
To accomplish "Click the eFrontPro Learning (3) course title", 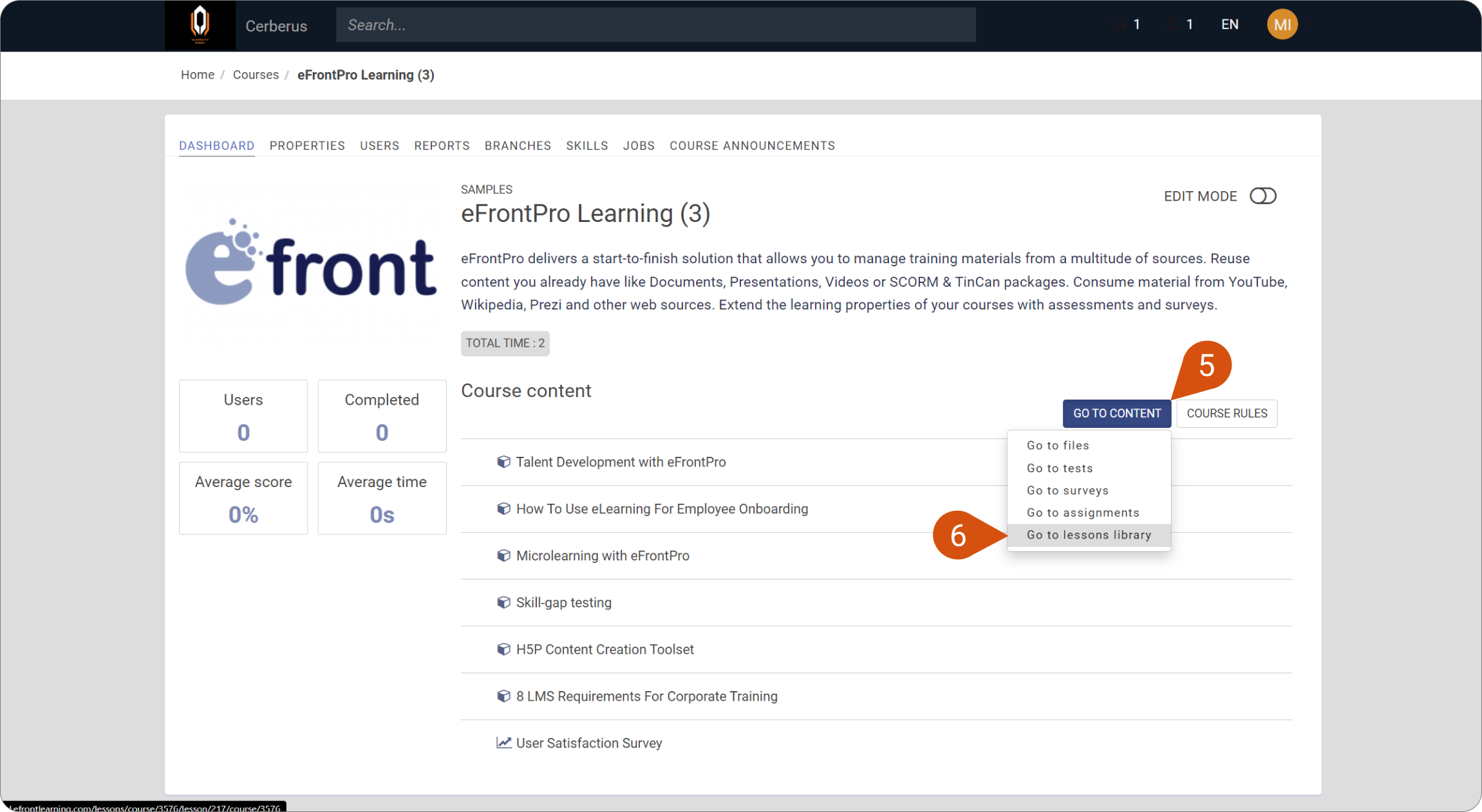I will pyautogui.click(x=585, y=214).
